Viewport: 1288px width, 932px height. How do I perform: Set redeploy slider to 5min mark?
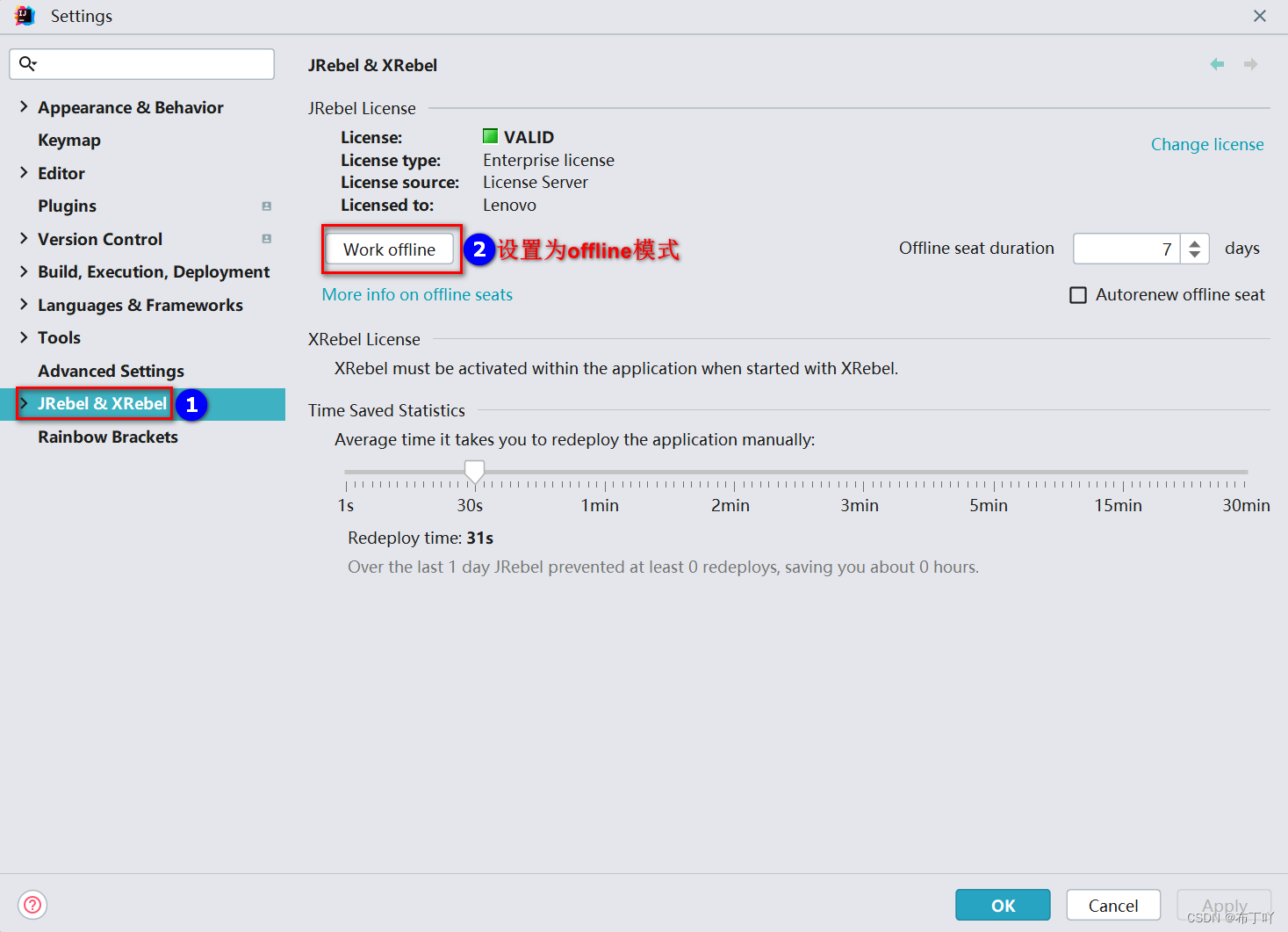(x=993, y=473)
